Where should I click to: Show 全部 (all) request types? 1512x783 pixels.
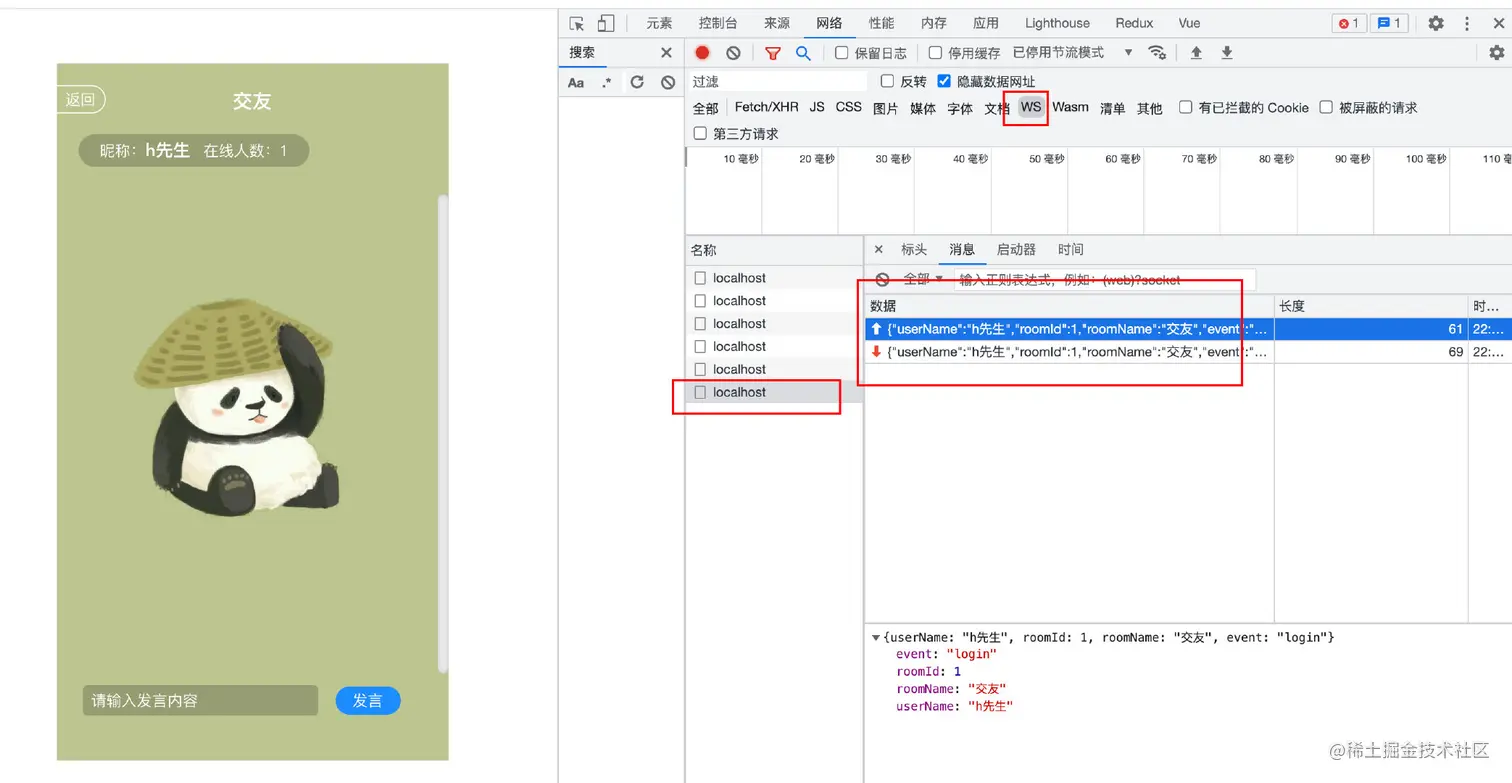click(x=705, y=108)
